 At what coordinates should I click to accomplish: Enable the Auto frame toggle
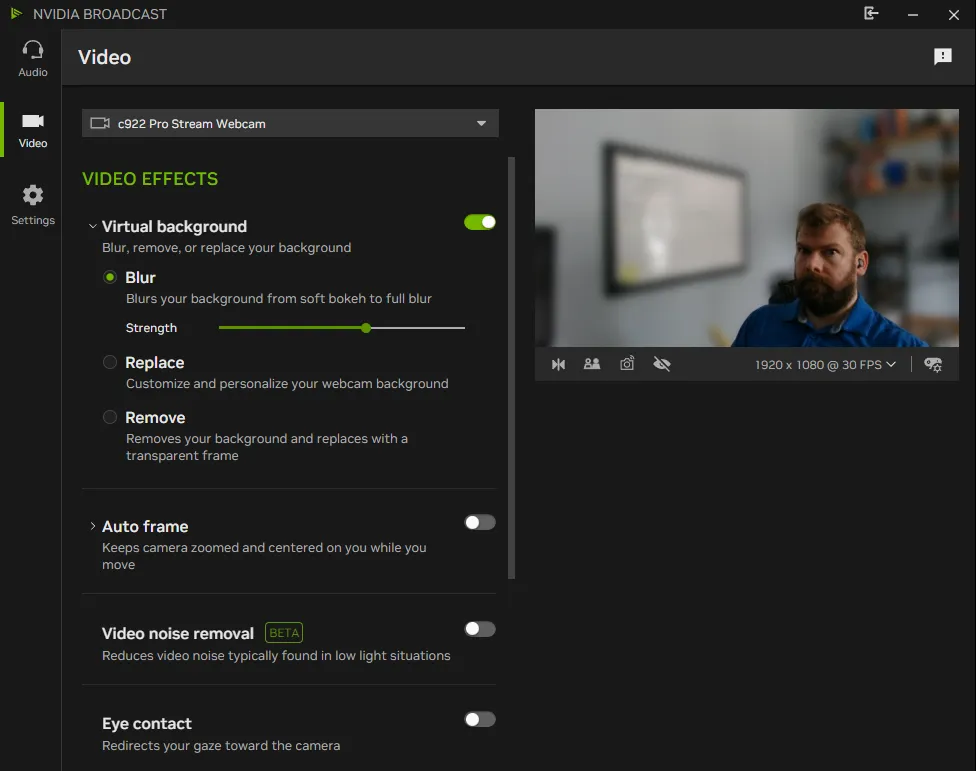(x=480, y=522)
